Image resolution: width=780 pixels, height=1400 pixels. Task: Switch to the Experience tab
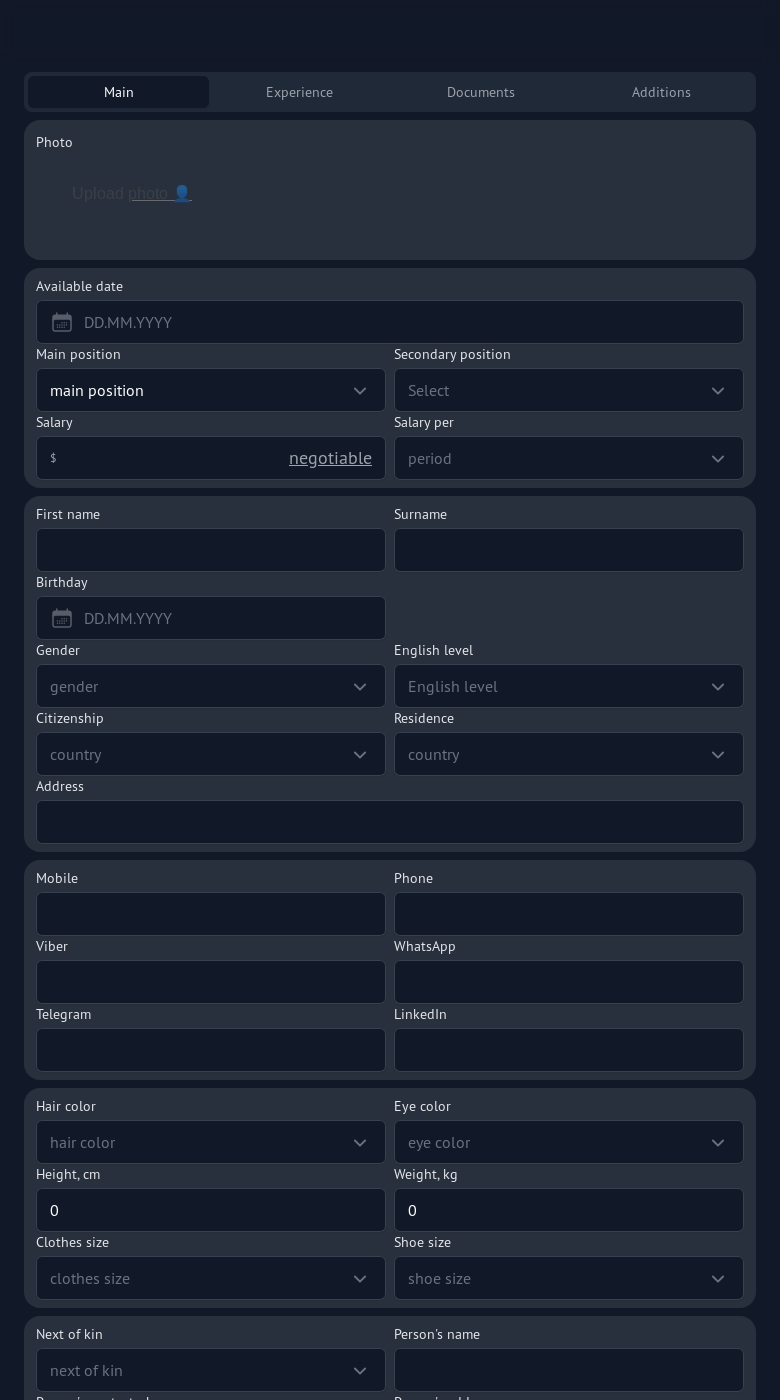pyautogui.click(x=299, y=92)
